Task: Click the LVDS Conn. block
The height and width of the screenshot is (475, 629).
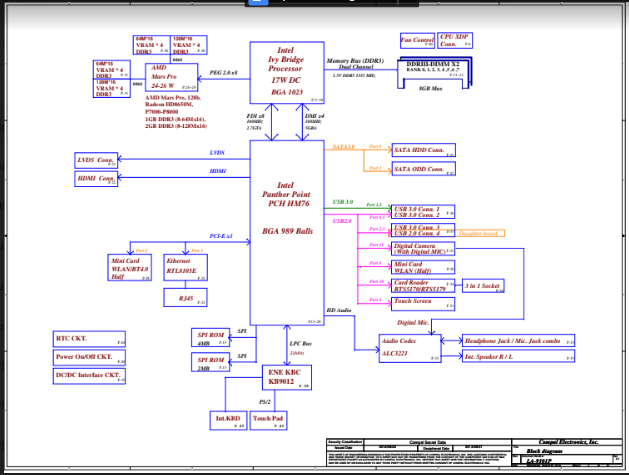Action: (96, 160)
